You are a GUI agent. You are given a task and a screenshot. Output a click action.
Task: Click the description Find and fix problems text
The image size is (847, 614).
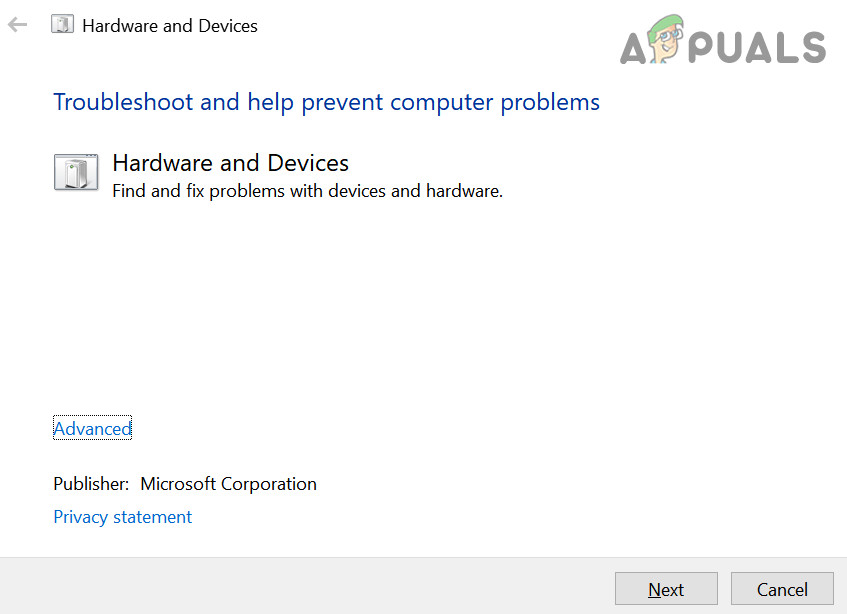tap(307, 190)
